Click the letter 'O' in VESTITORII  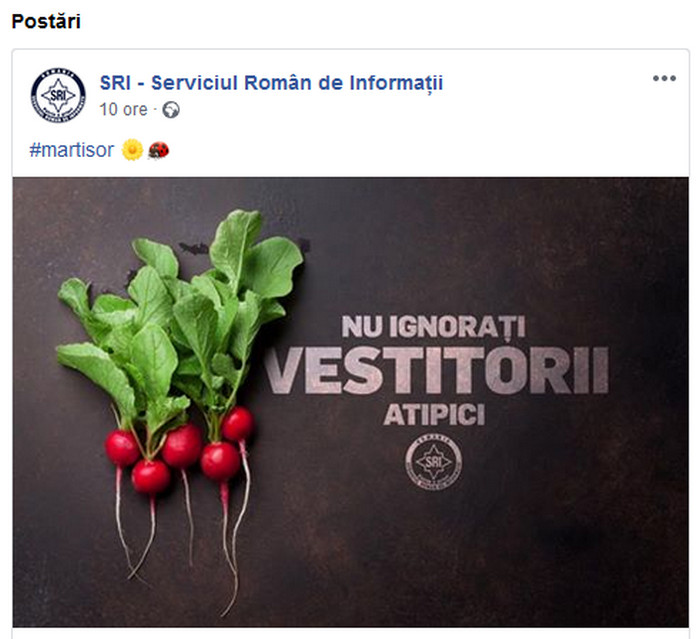coord(506,370)
